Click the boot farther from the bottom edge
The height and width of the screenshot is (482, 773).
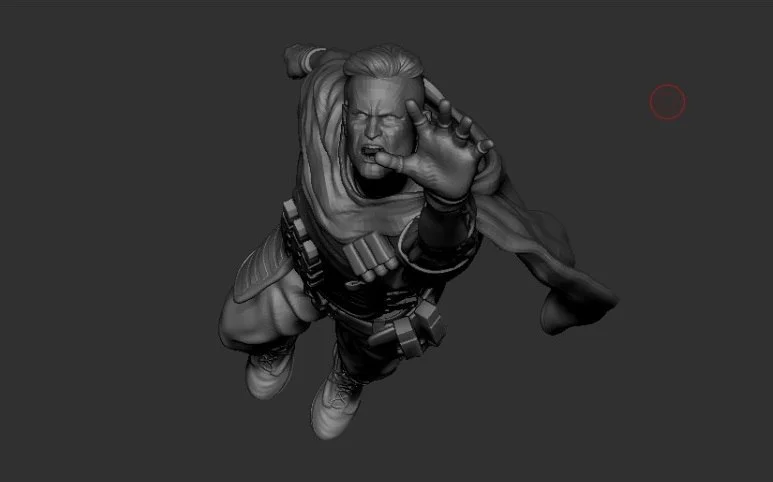pos(269,368)
